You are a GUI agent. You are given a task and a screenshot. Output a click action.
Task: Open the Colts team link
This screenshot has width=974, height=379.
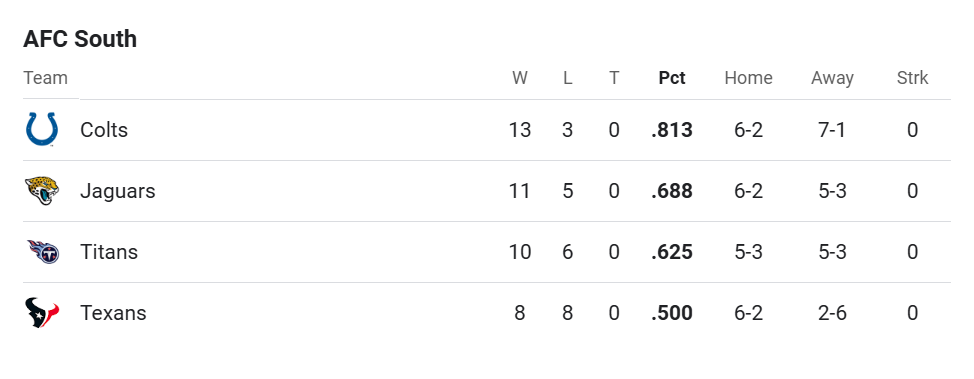click(104, 130)
